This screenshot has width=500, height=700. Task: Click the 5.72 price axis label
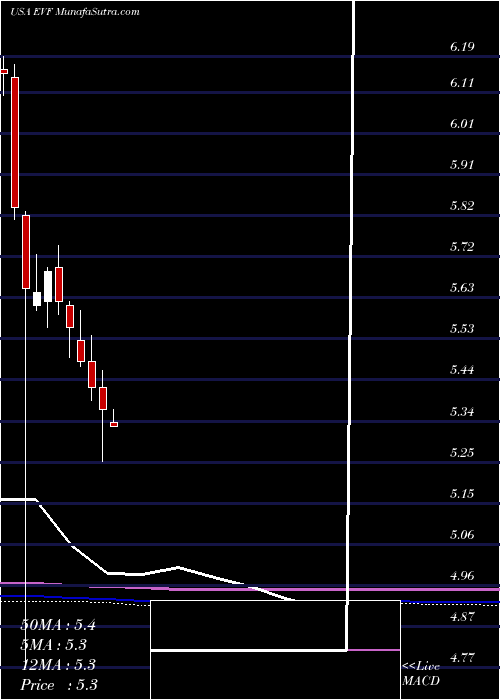[462, 247]
